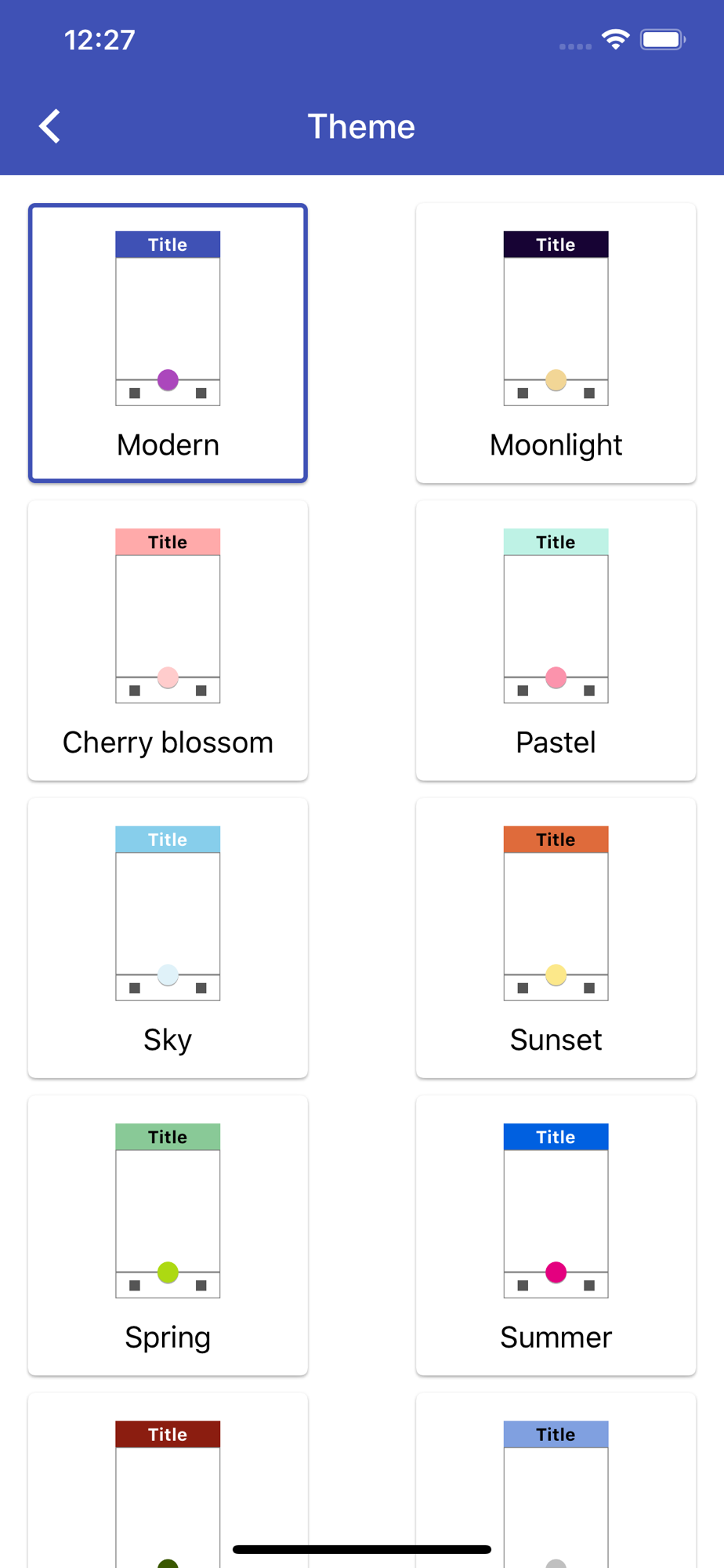Click the purple circle in Modern preview
724x1568 pixels.
(x=168, y=380)
